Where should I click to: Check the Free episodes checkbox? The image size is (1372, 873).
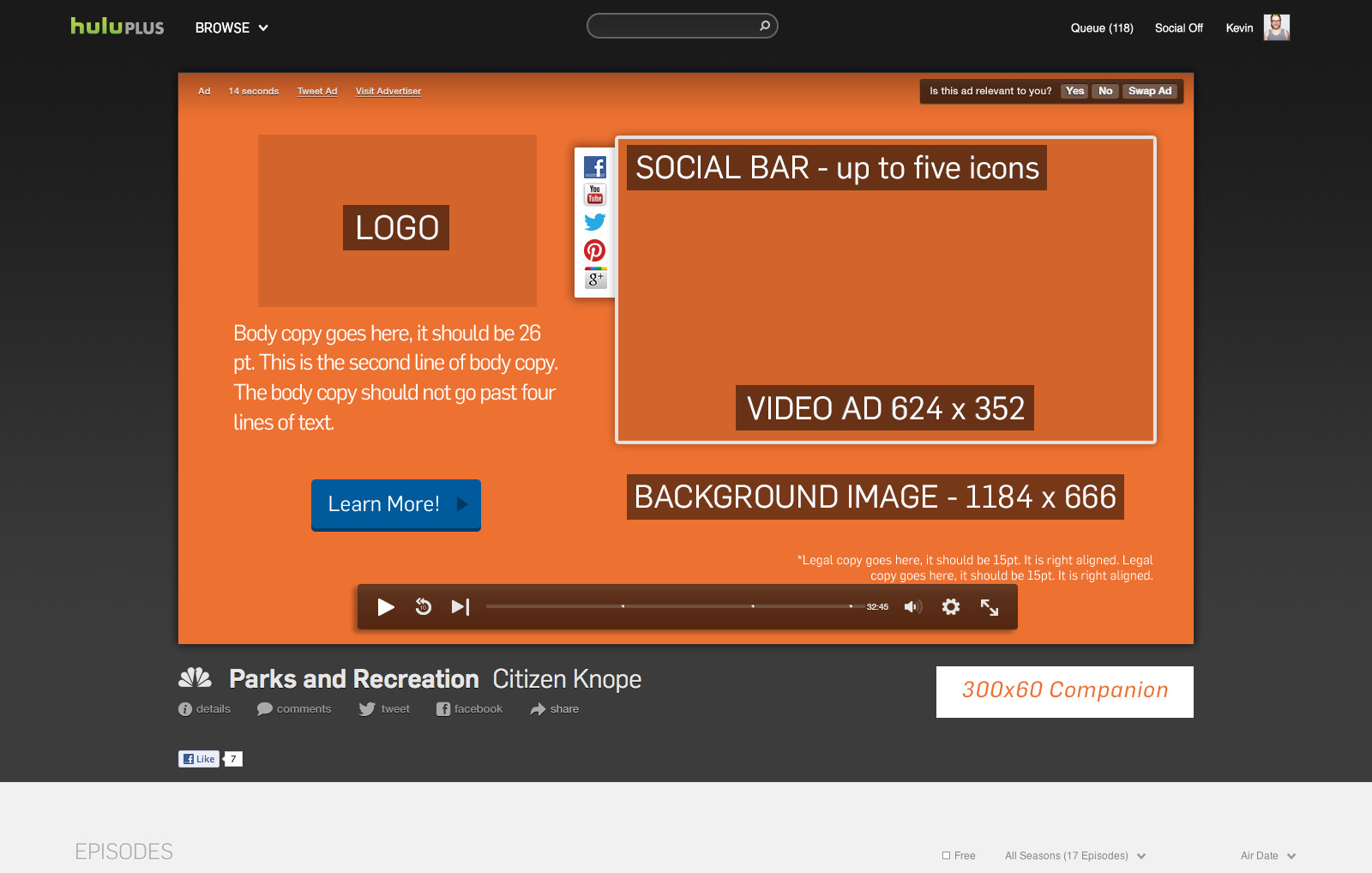pos(947,856)
